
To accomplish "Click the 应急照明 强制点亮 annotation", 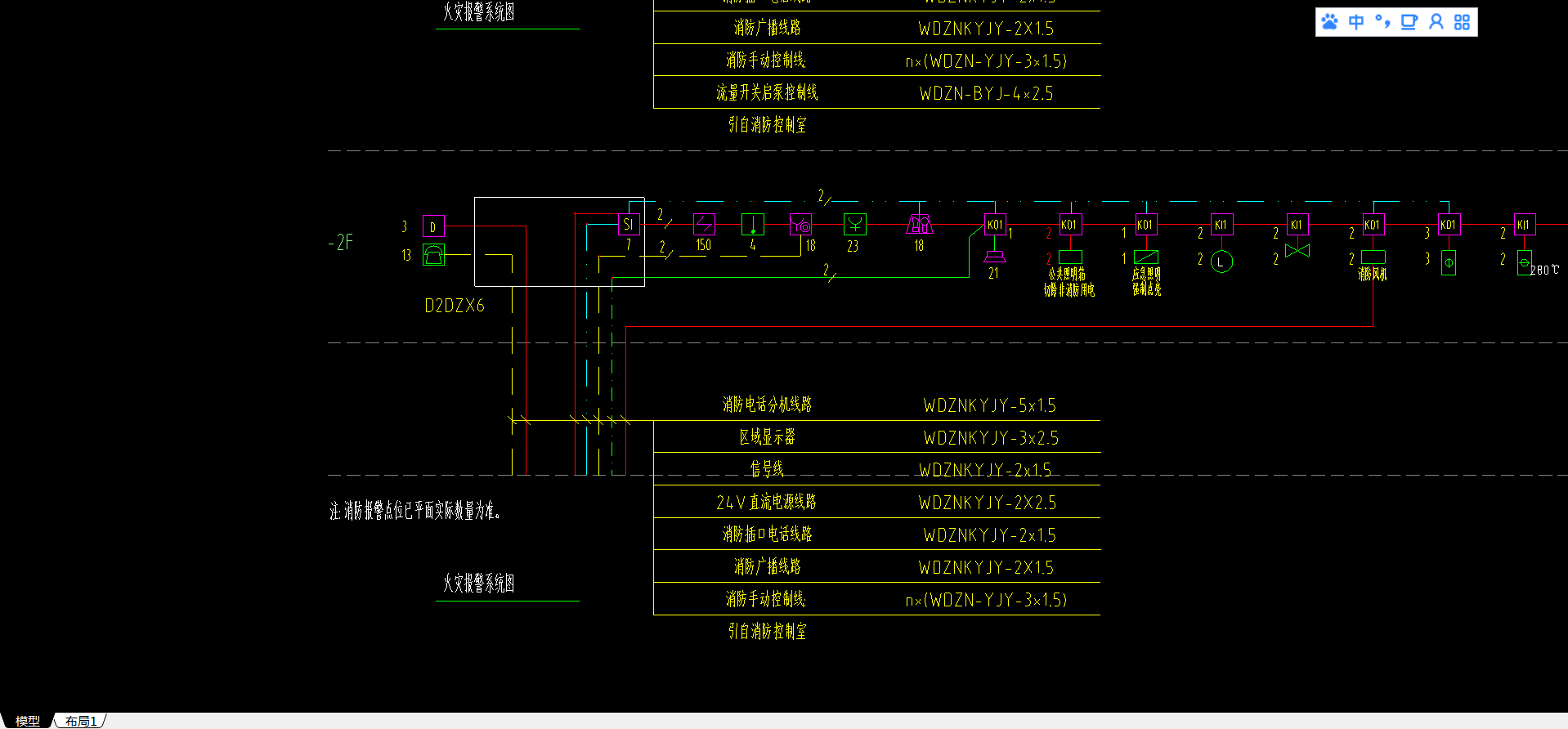I will pyautogui.click(x=1146, y=282).
